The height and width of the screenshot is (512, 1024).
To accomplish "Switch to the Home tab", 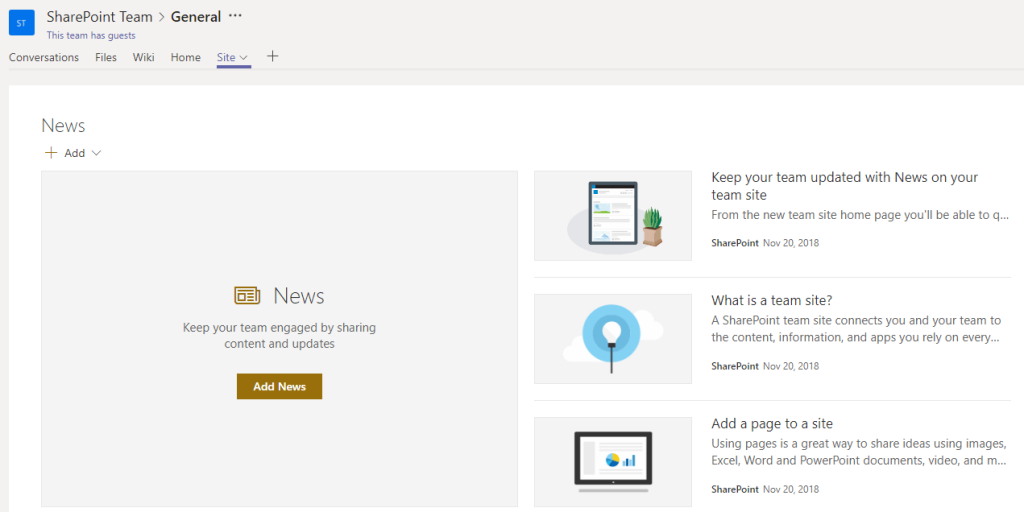I will point(185,57).
